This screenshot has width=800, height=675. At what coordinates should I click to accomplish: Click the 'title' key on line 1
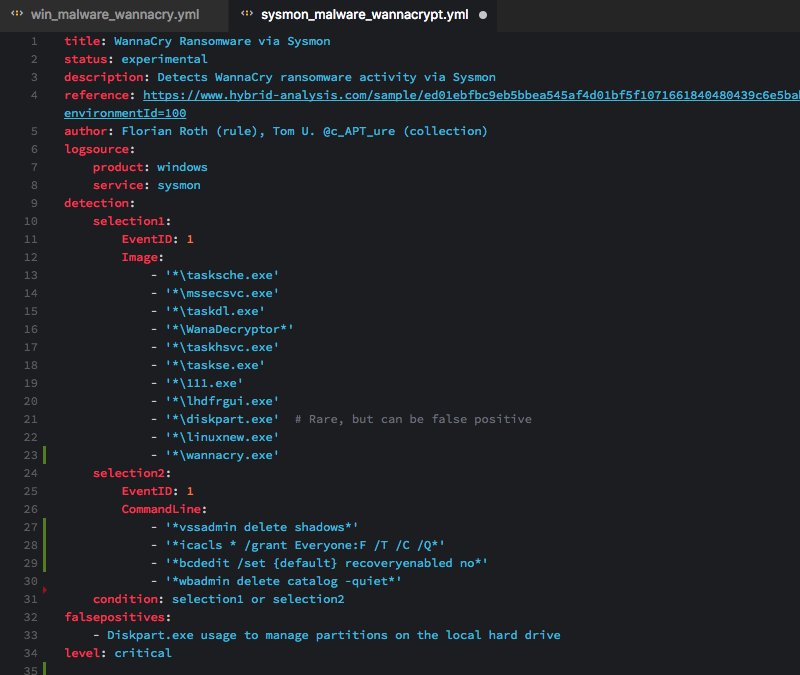[82, 41]
